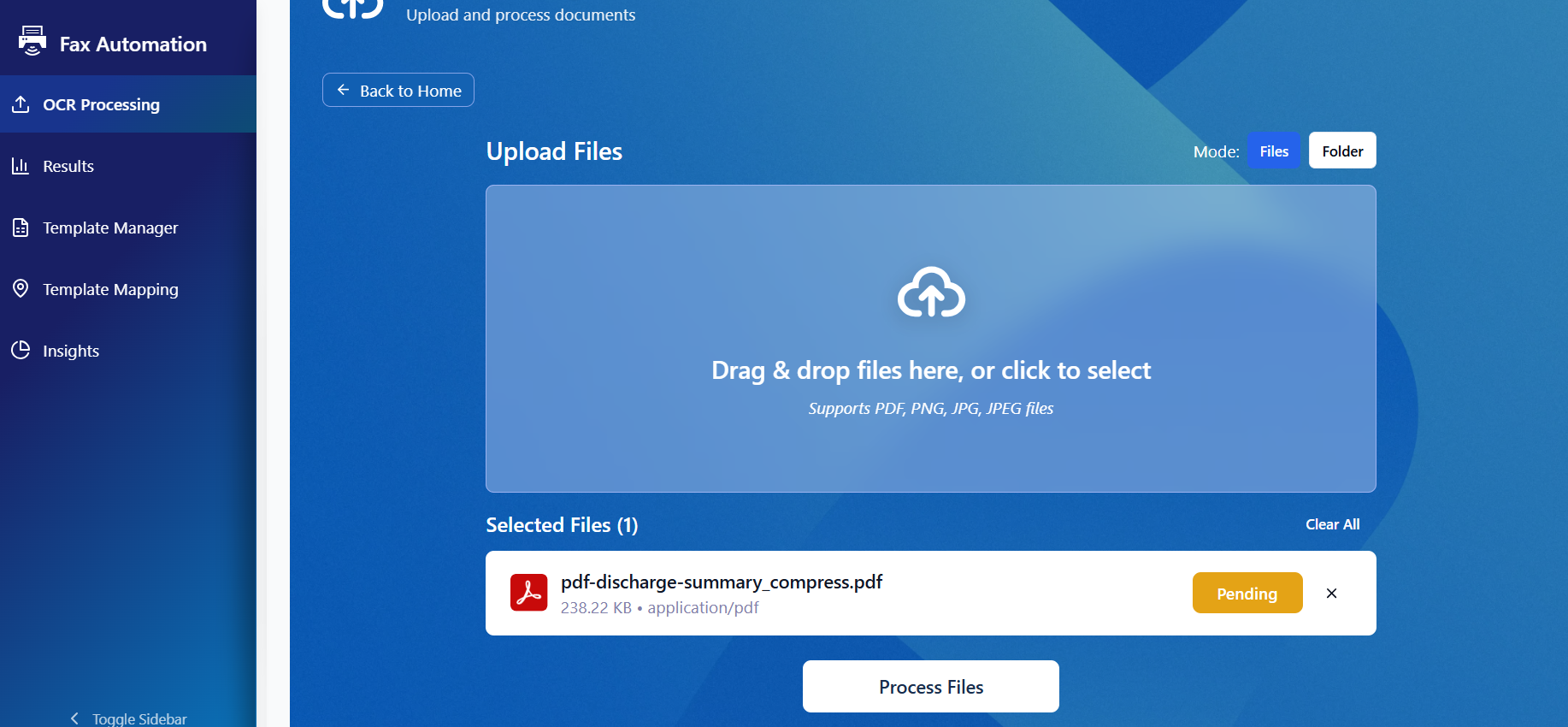Collapse sidebar with Toggle Sidebar

click(128, 718)
